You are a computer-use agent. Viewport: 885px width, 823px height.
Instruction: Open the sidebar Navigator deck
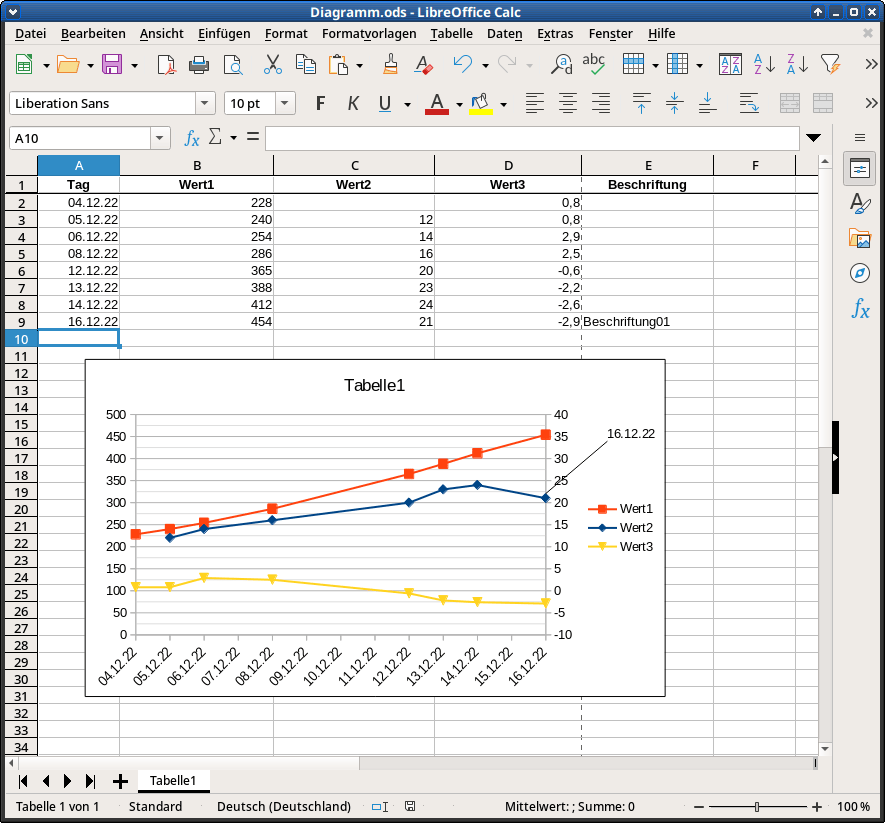tap(860, 274)
